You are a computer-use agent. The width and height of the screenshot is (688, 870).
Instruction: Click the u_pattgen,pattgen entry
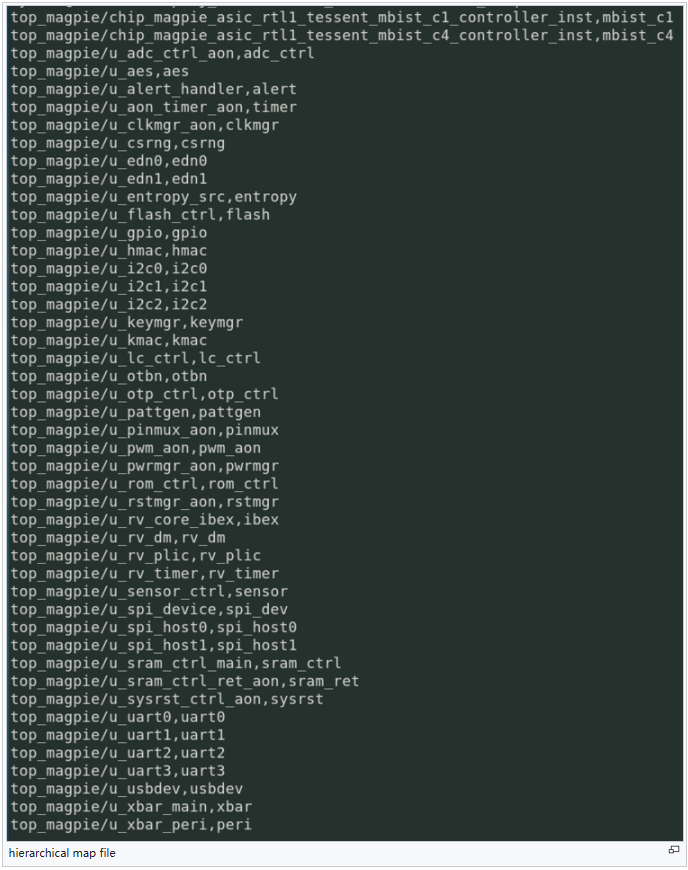pos(136,412)
